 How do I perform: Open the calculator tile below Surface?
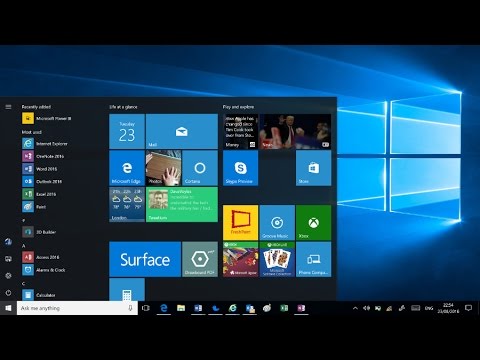pos(127,290)
